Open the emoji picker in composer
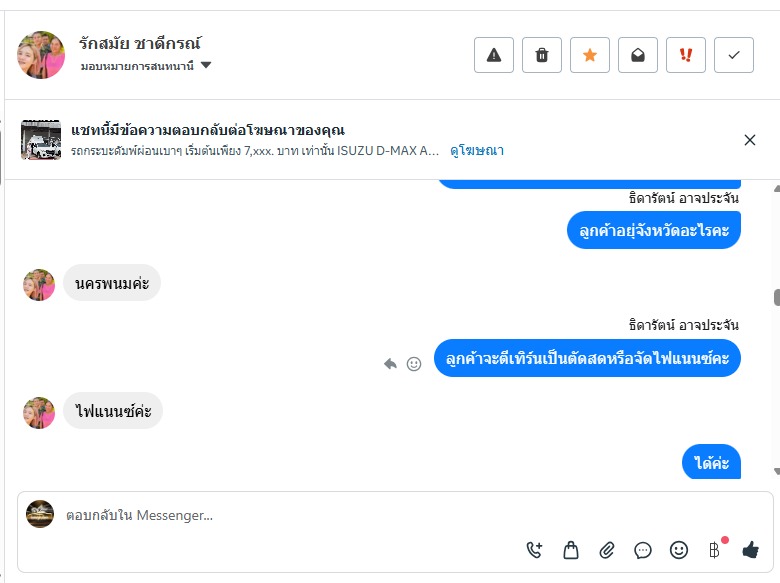 tap(679, 549)
